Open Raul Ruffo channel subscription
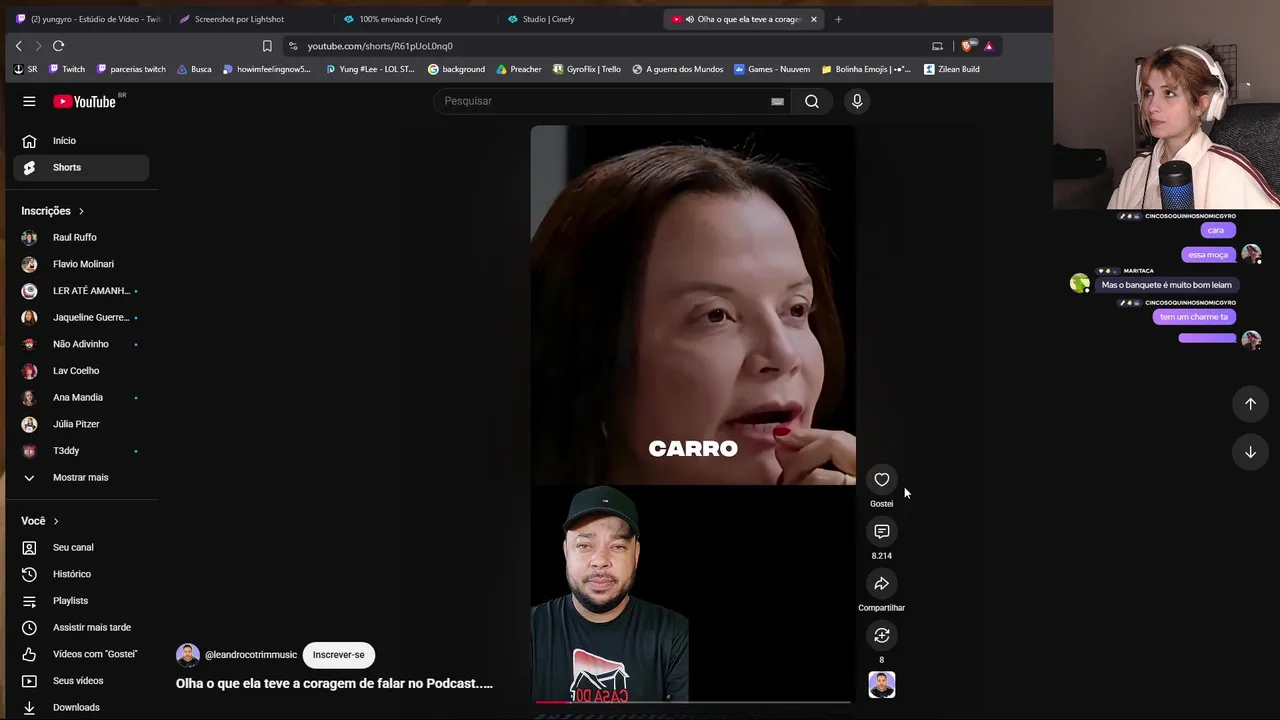Image resolution: width=1280 pixels, height=720 pixels. (x=81, y=238)
